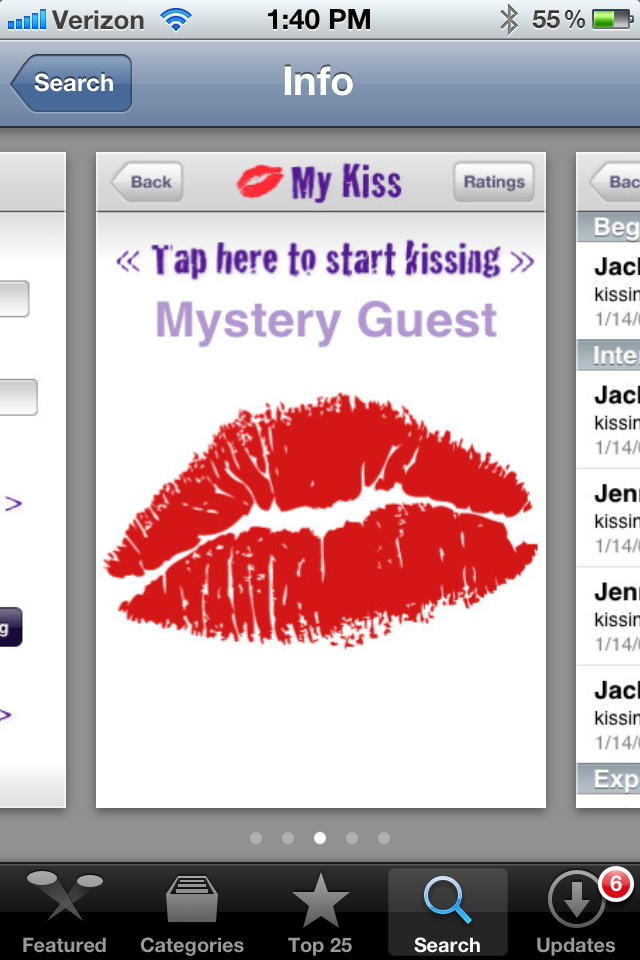Tap the red badge showing 6 updates
This screenshot has width=640, height=960.
615,884
